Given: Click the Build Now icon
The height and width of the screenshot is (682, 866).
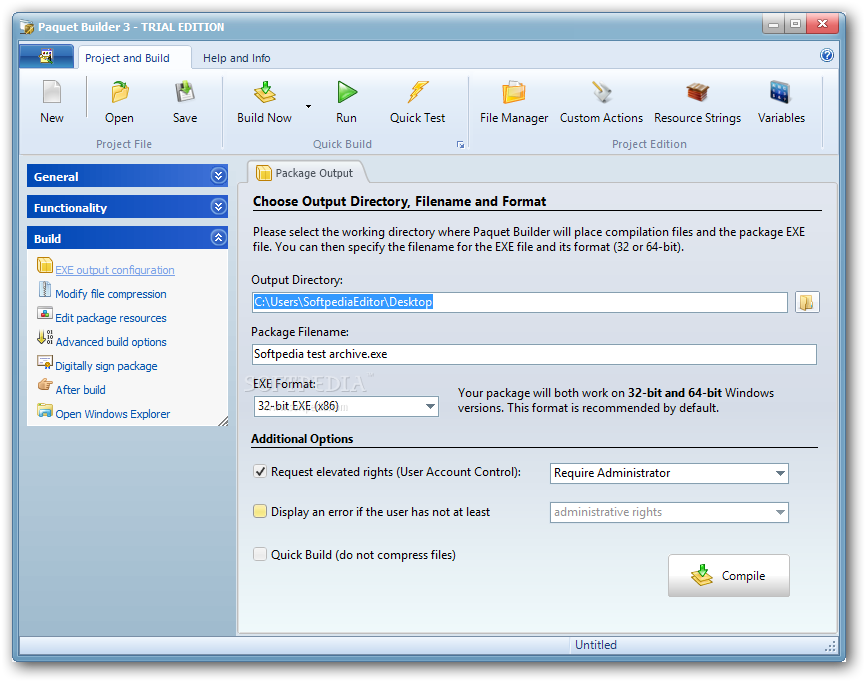Looking at the screenshot, I should 265,92.
